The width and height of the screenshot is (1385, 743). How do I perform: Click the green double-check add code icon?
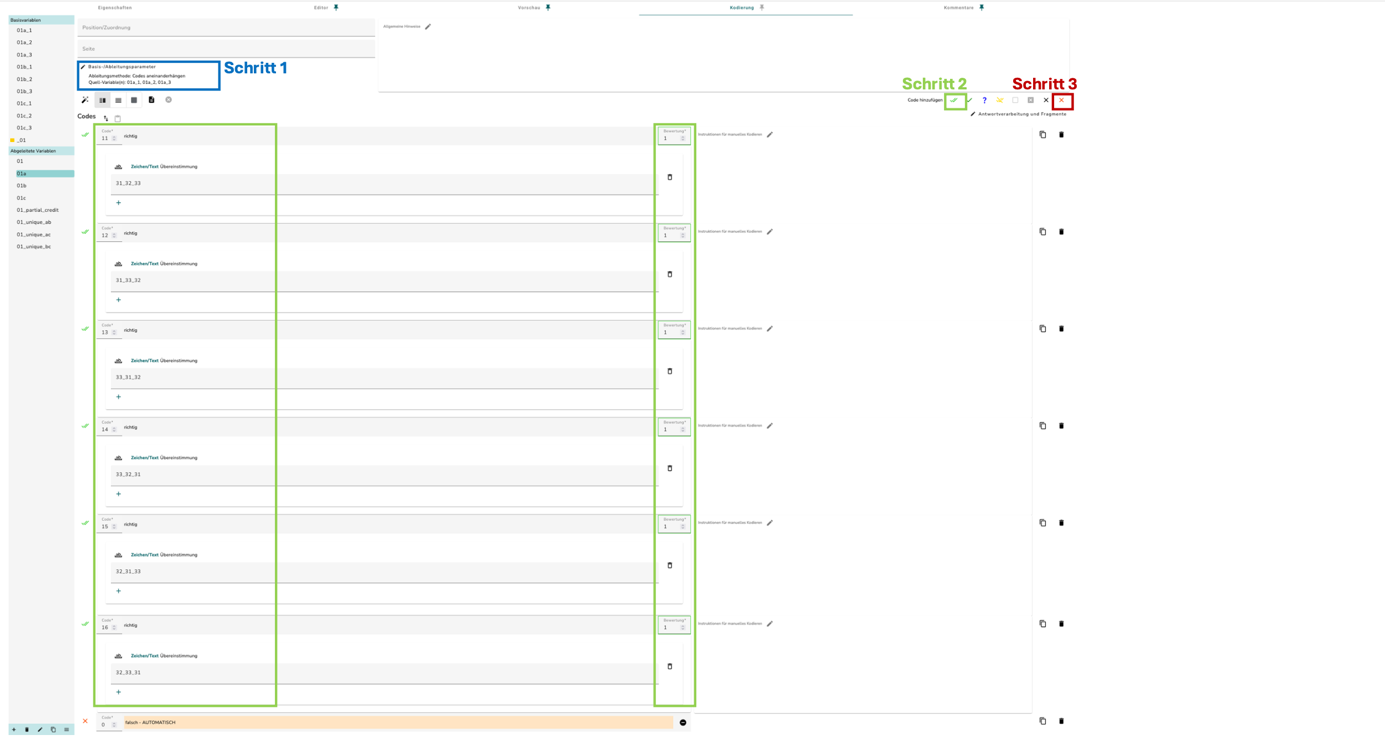click(x=954, y=100)
